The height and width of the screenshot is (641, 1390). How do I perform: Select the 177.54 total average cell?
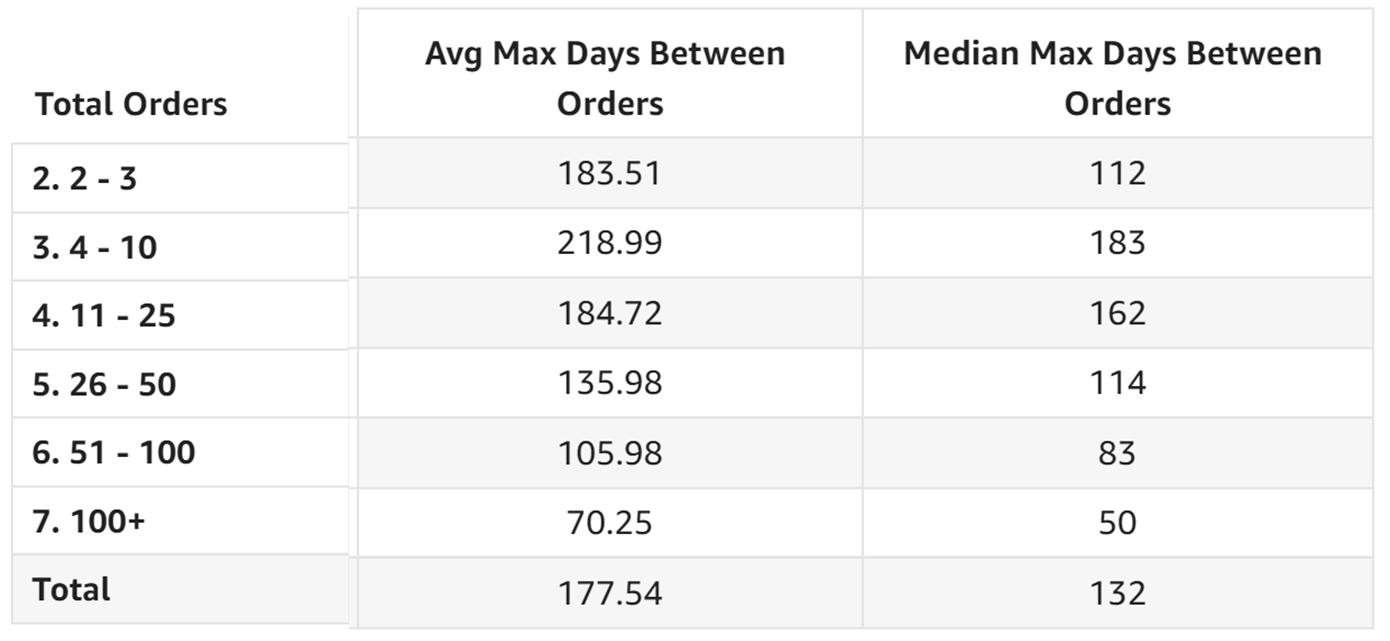coord(610,593)
